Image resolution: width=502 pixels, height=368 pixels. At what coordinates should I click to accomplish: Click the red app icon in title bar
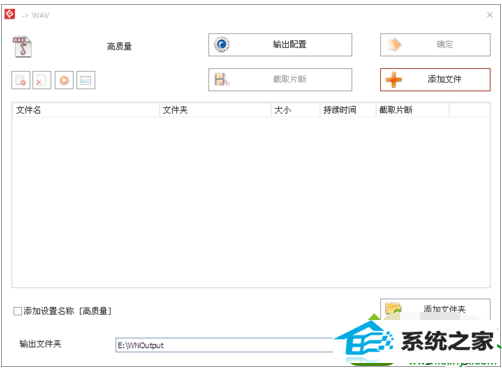[10, 14]
